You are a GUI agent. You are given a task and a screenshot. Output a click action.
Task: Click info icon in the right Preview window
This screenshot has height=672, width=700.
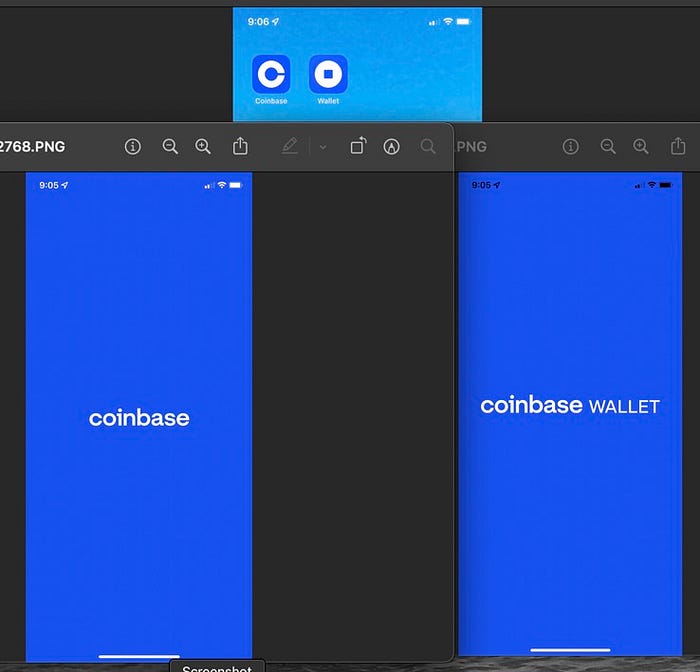click(x=571, y=146)
